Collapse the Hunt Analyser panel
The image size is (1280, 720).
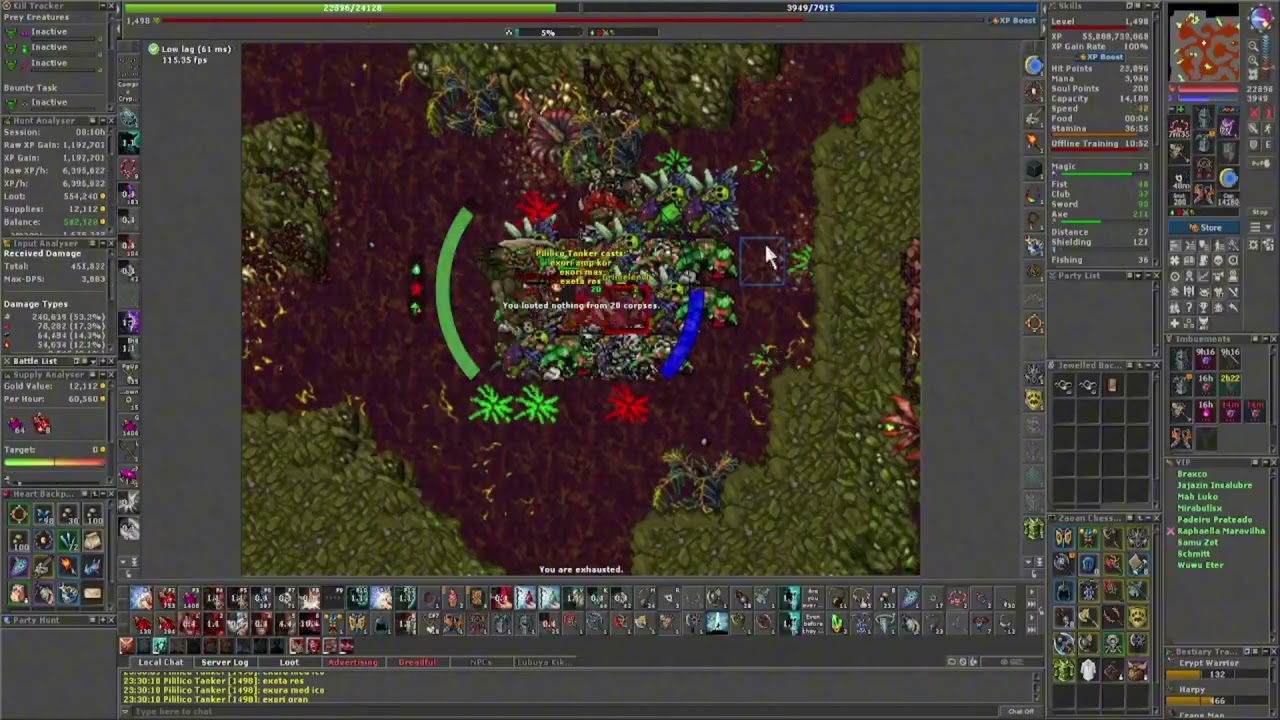tap(103, 121)
